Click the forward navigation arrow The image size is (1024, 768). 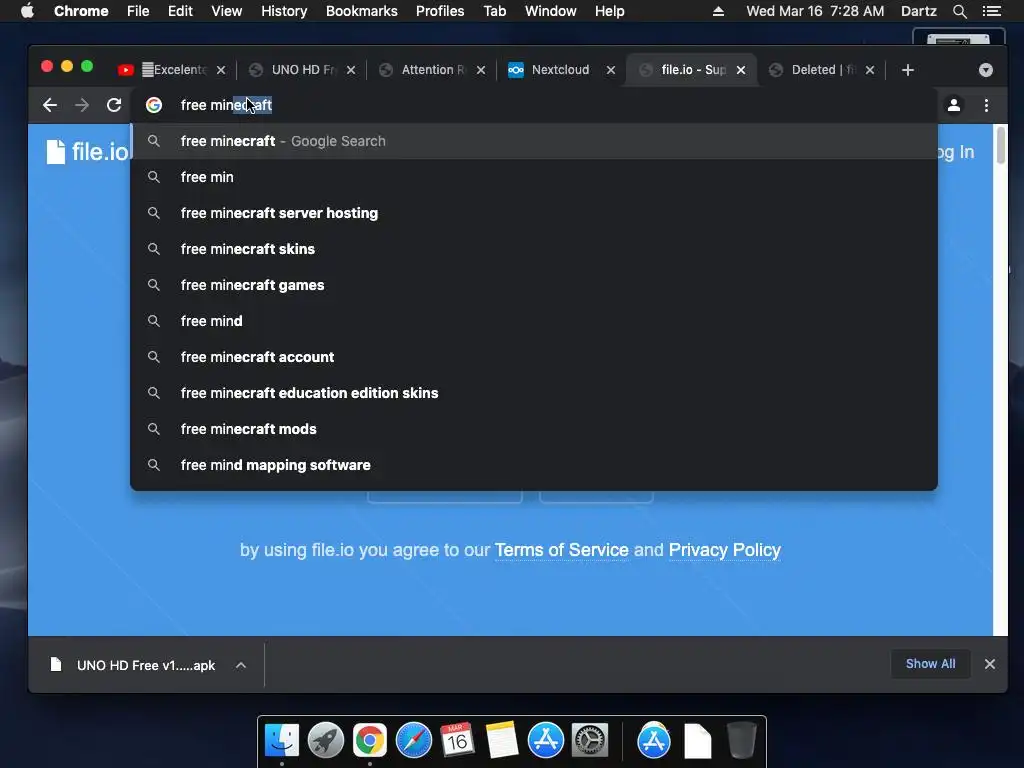[82, 105]
